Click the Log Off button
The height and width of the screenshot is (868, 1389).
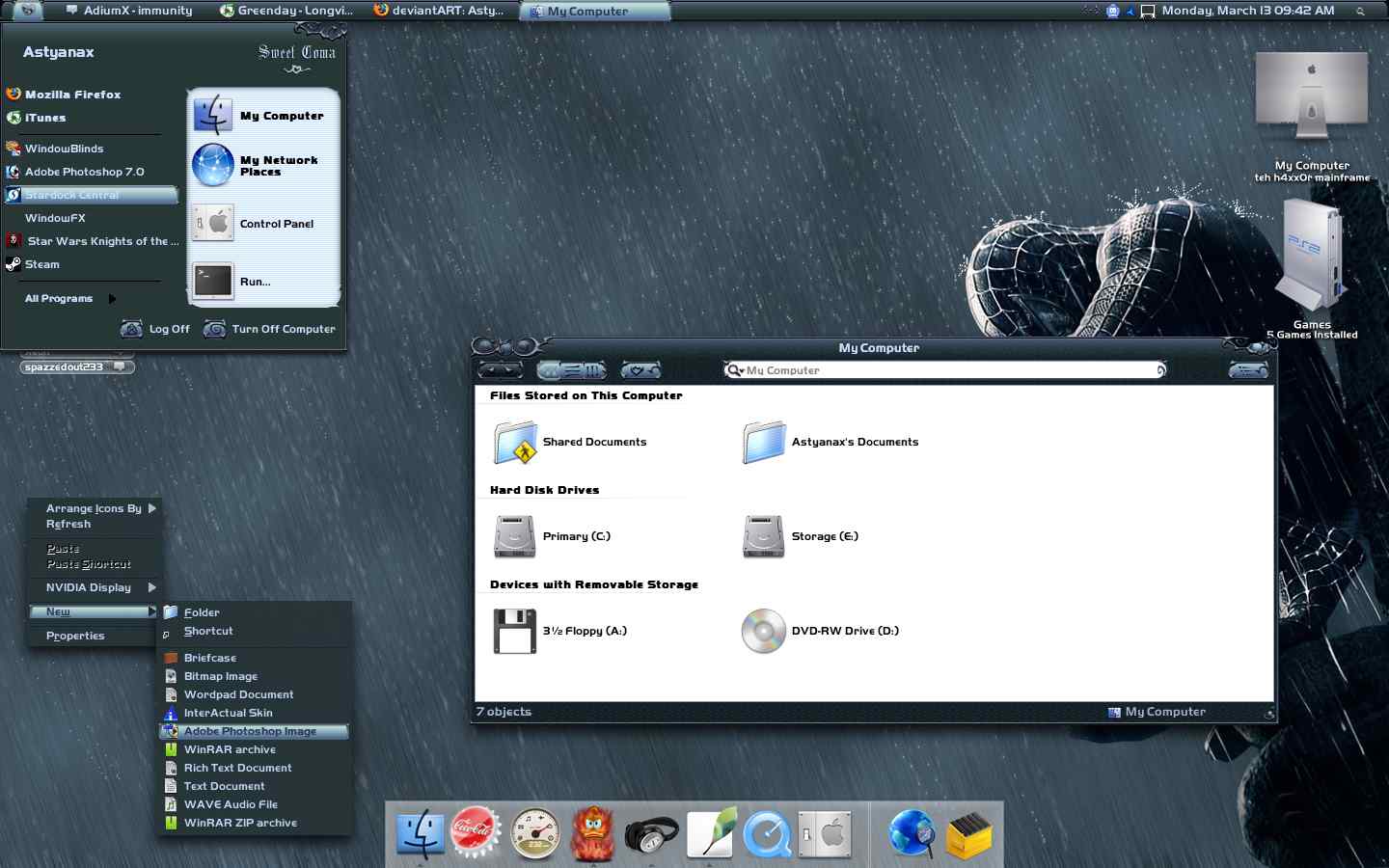pyautogui.click(x=155, y=329)
